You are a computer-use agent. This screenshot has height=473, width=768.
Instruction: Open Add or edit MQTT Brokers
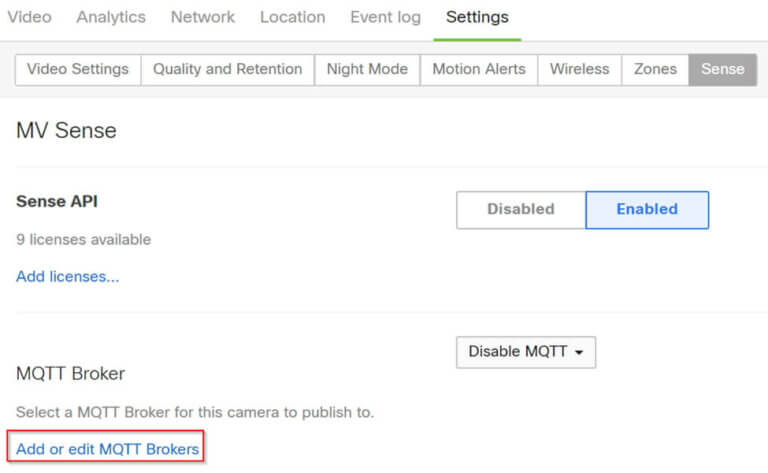tap(107, 449)
